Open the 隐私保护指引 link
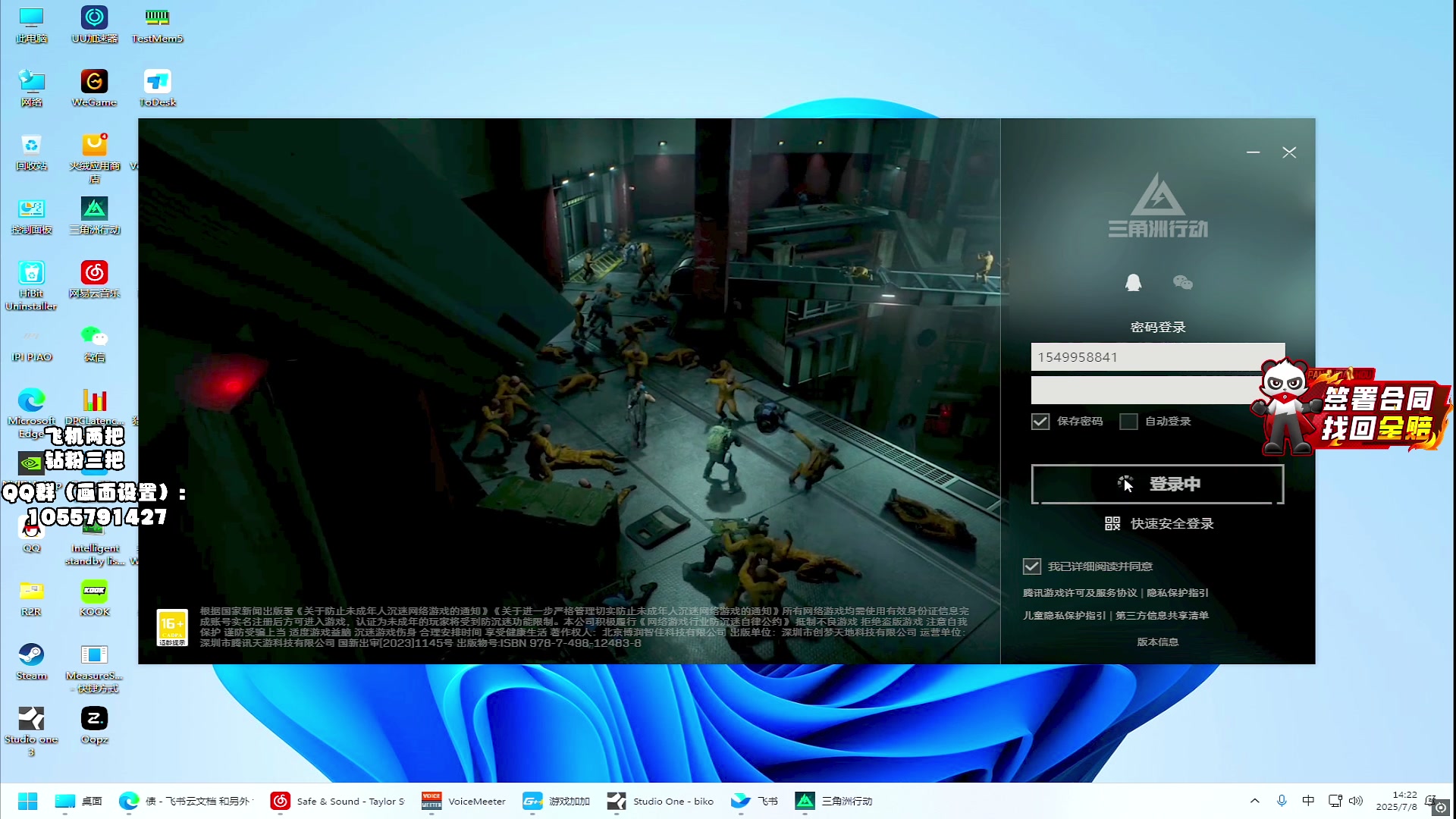The height and width of the screenshot is (819, 1456). point(1177,593)
